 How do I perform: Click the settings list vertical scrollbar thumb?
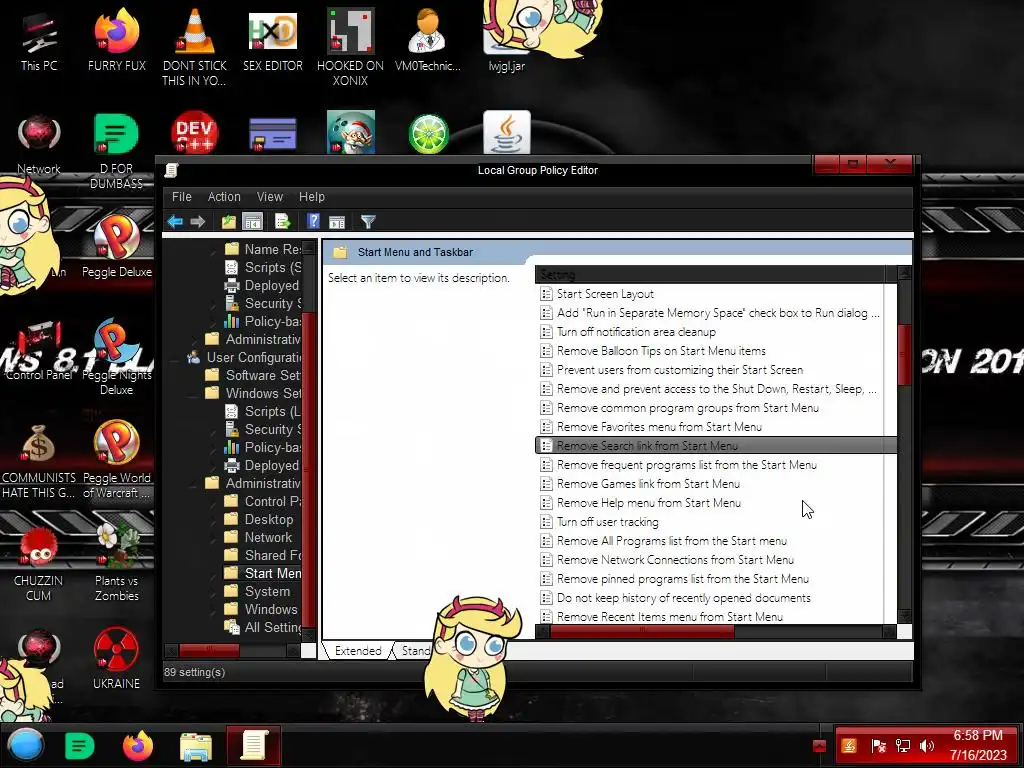pos(904,355)
